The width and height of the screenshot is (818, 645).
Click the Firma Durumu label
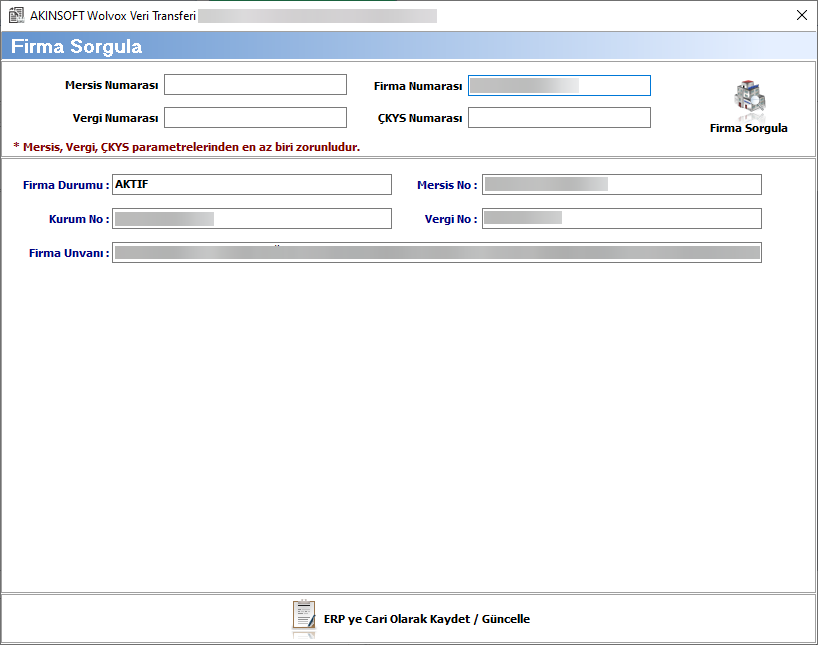coord(66,185)
